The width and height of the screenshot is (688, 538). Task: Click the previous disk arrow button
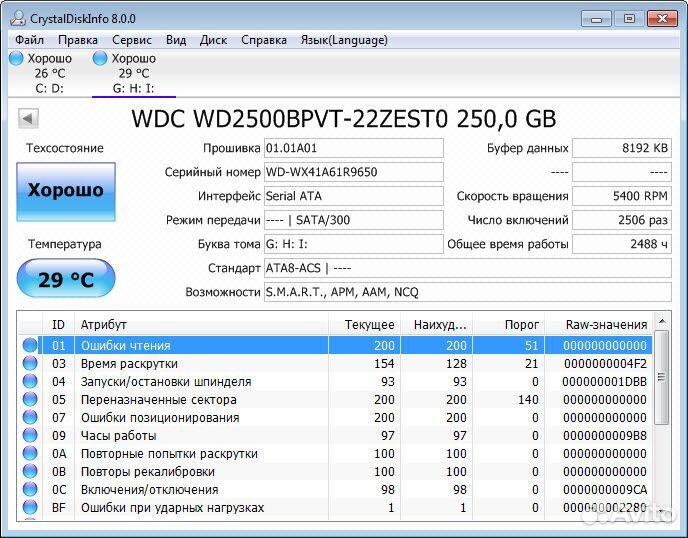click(29, 118)
